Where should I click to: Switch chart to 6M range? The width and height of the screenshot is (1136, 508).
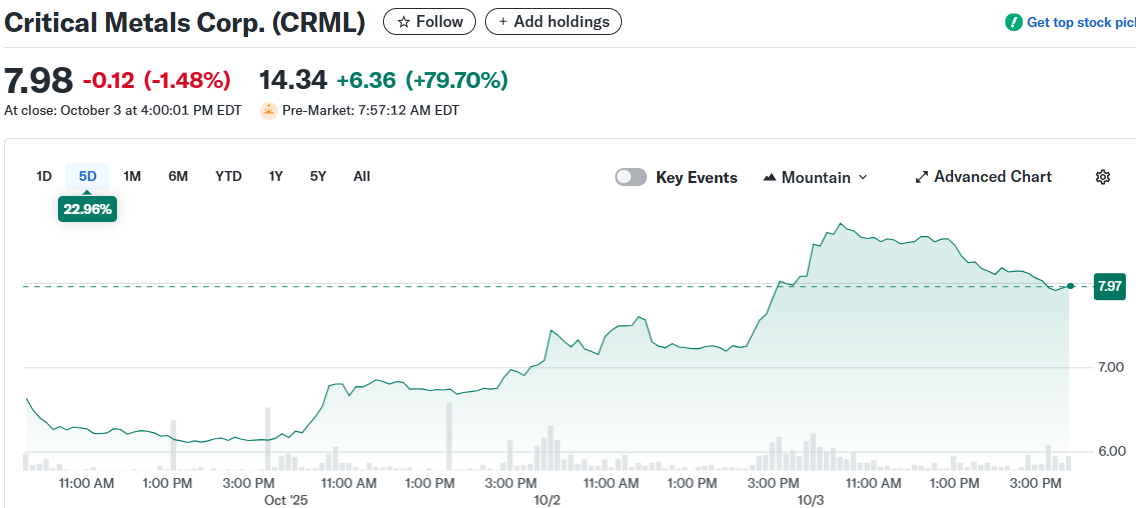coord(178,176)
